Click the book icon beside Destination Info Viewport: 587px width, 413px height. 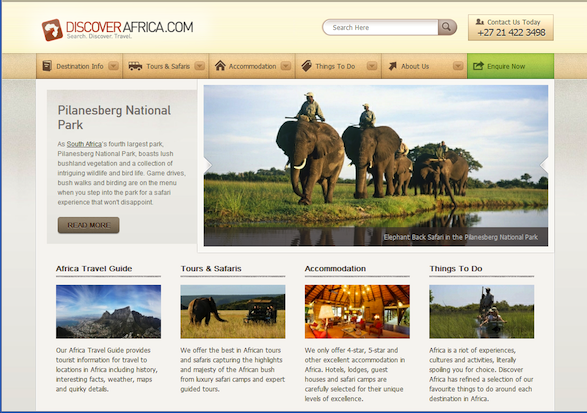(47, 66)
